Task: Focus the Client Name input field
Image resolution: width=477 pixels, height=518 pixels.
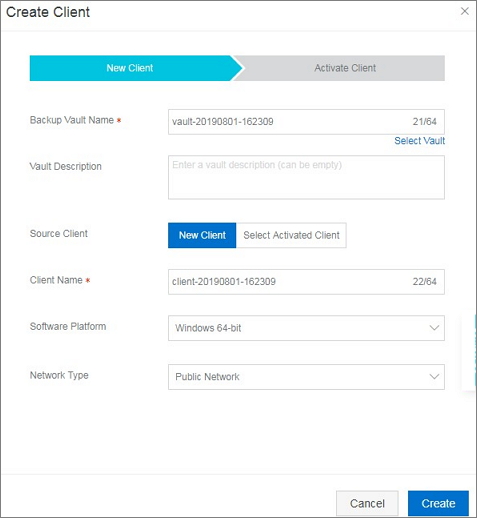Action: (x=306, y=282)
